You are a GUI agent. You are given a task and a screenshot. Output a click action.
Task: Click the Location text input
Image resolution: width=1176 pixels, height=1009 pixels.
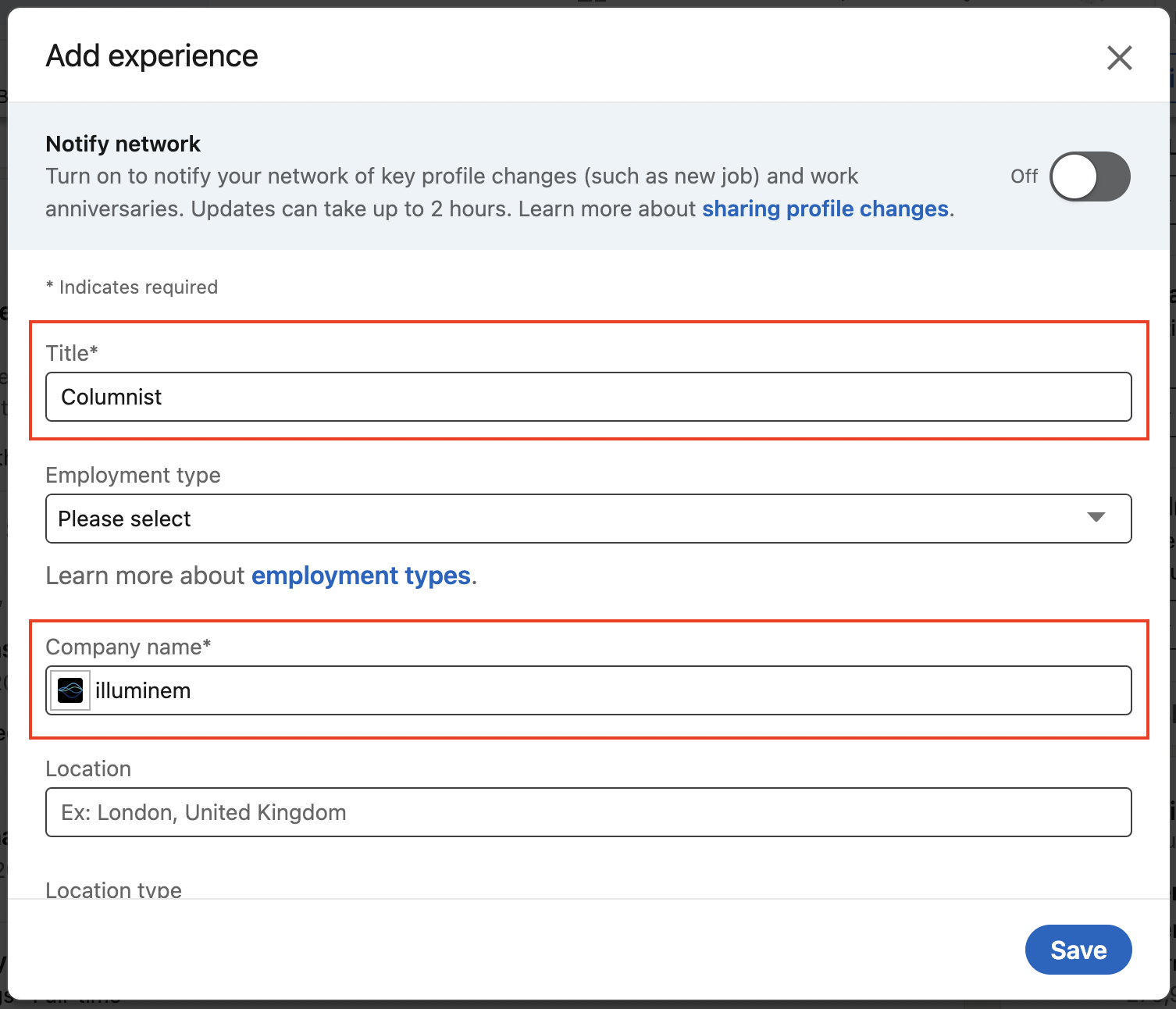click(587, 812)
